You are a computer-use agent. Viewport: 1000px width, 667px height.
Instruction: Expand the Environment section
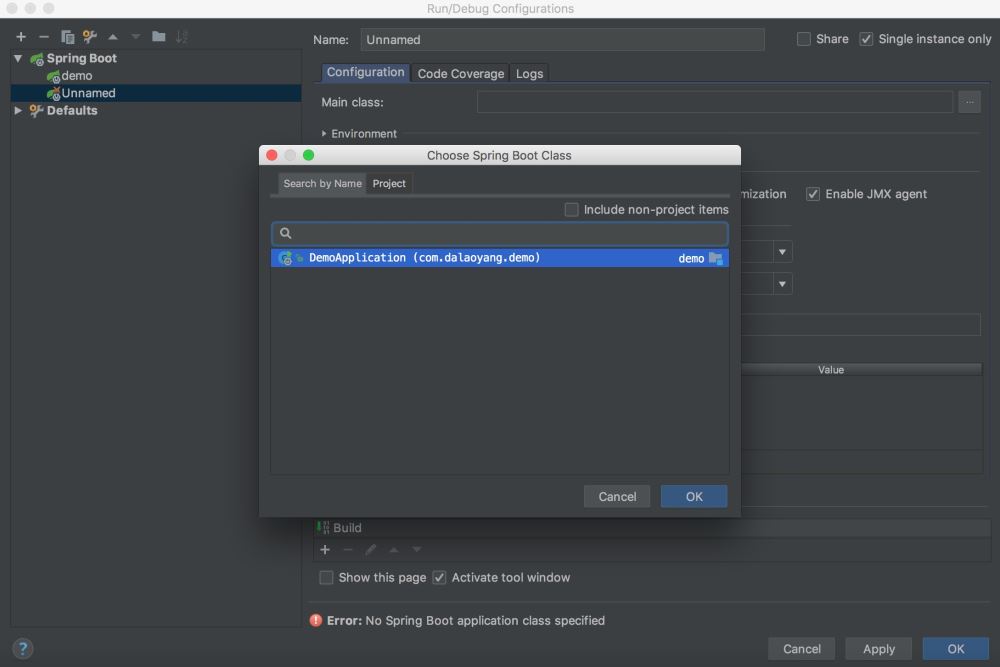pyautogui.click(x=324, y=134)
